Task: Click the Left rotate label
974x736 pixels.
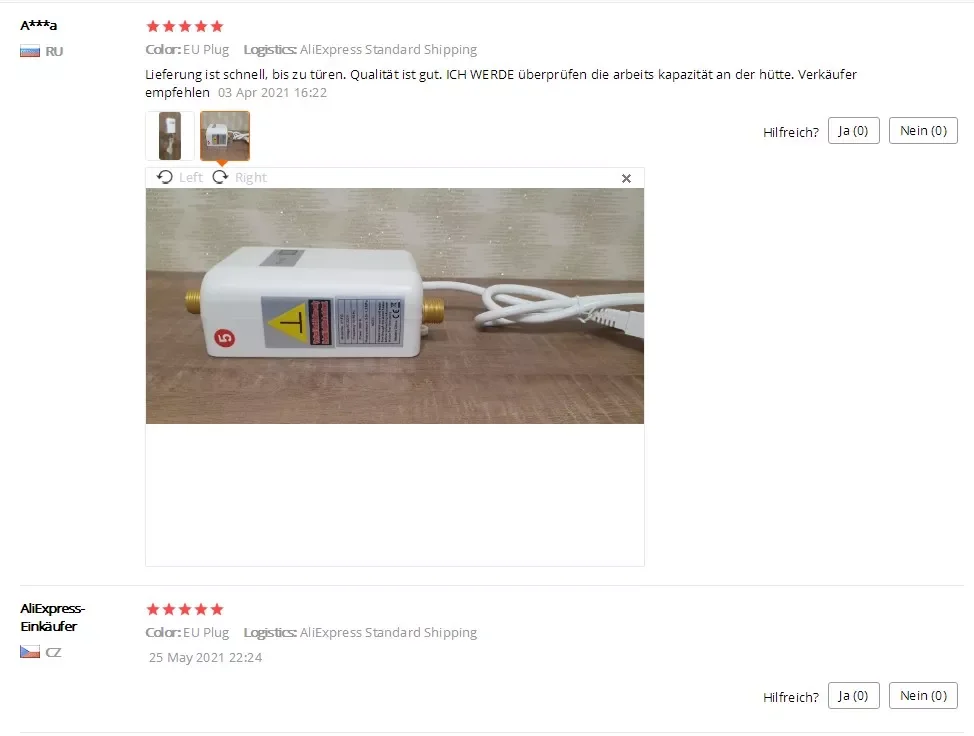Action: click(191, 178)
